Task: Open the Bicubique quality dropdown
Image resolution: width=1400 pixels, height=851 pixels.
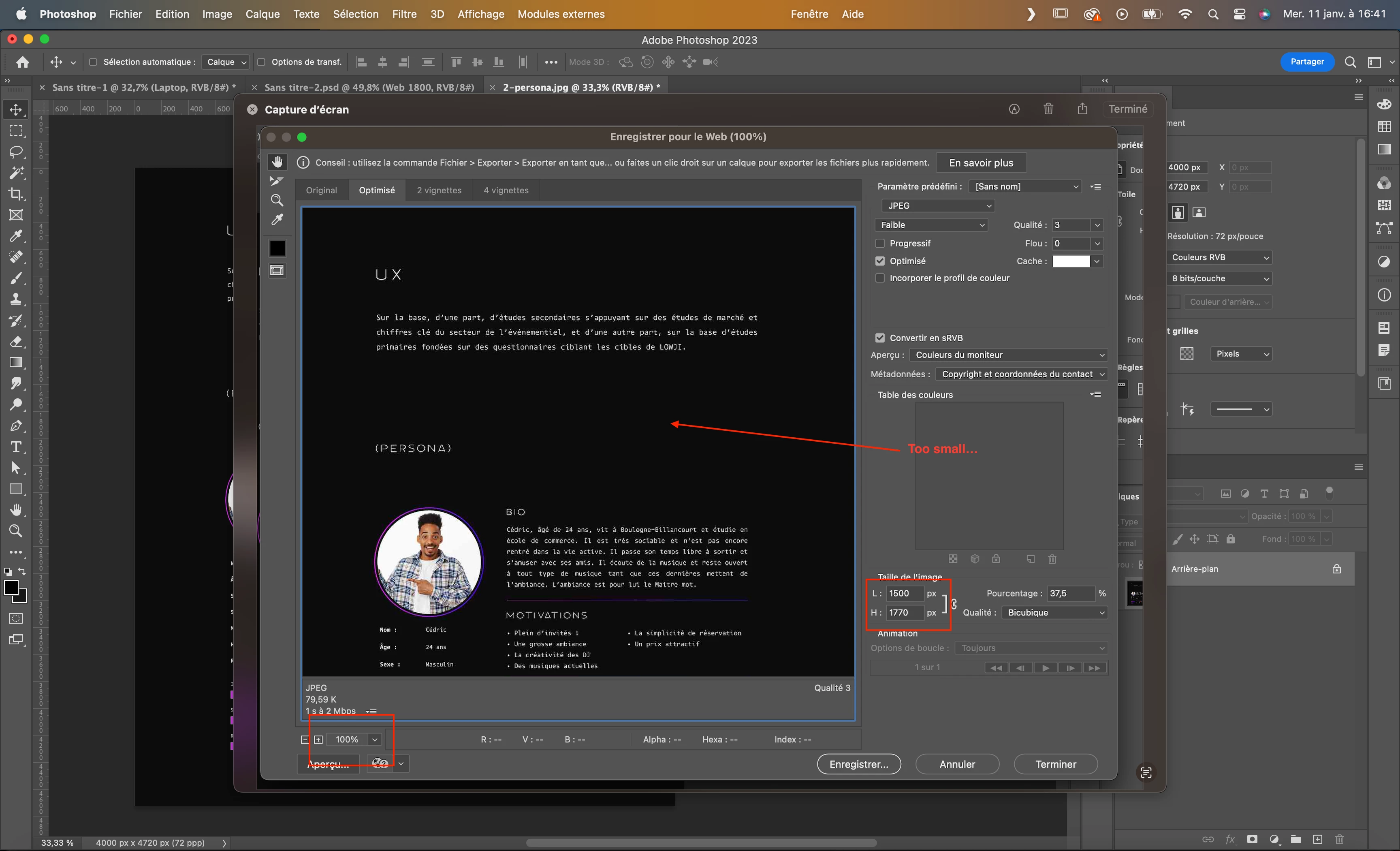Action: (1054, 612)
